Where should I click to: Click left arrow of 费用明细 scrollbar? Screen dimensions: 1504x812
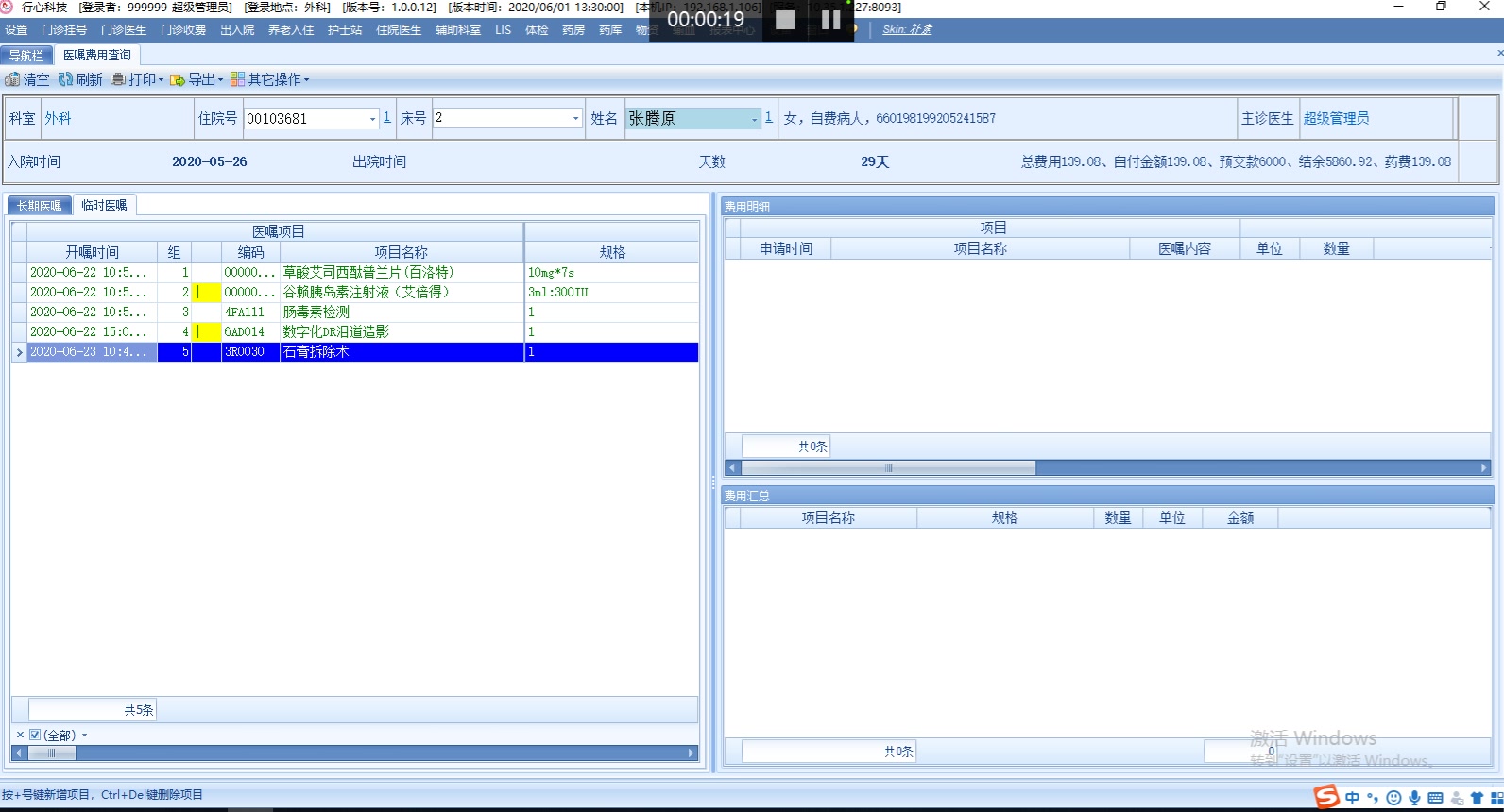pyautogui.click(x=731, y=467)
